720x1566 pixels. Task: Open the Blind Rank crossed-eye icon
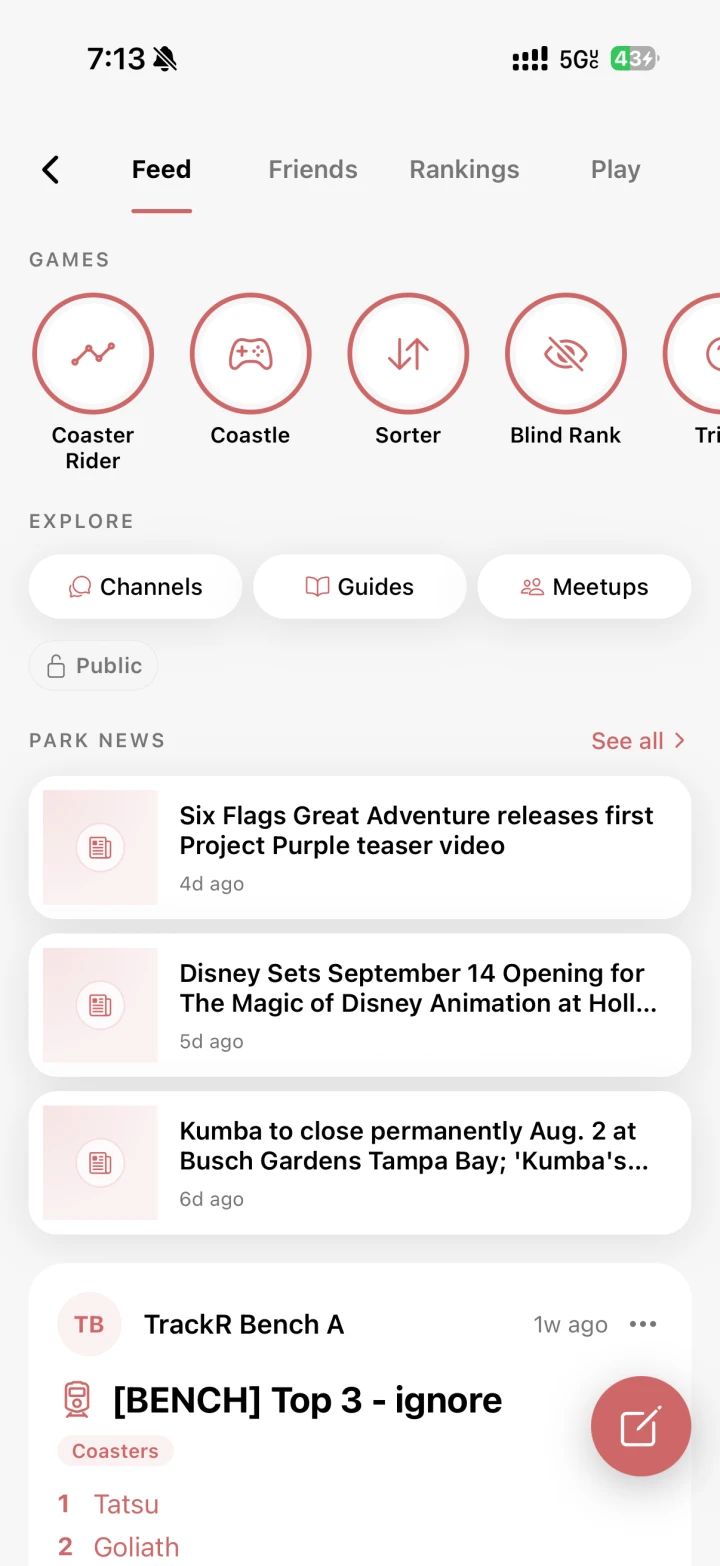[566, 354]
